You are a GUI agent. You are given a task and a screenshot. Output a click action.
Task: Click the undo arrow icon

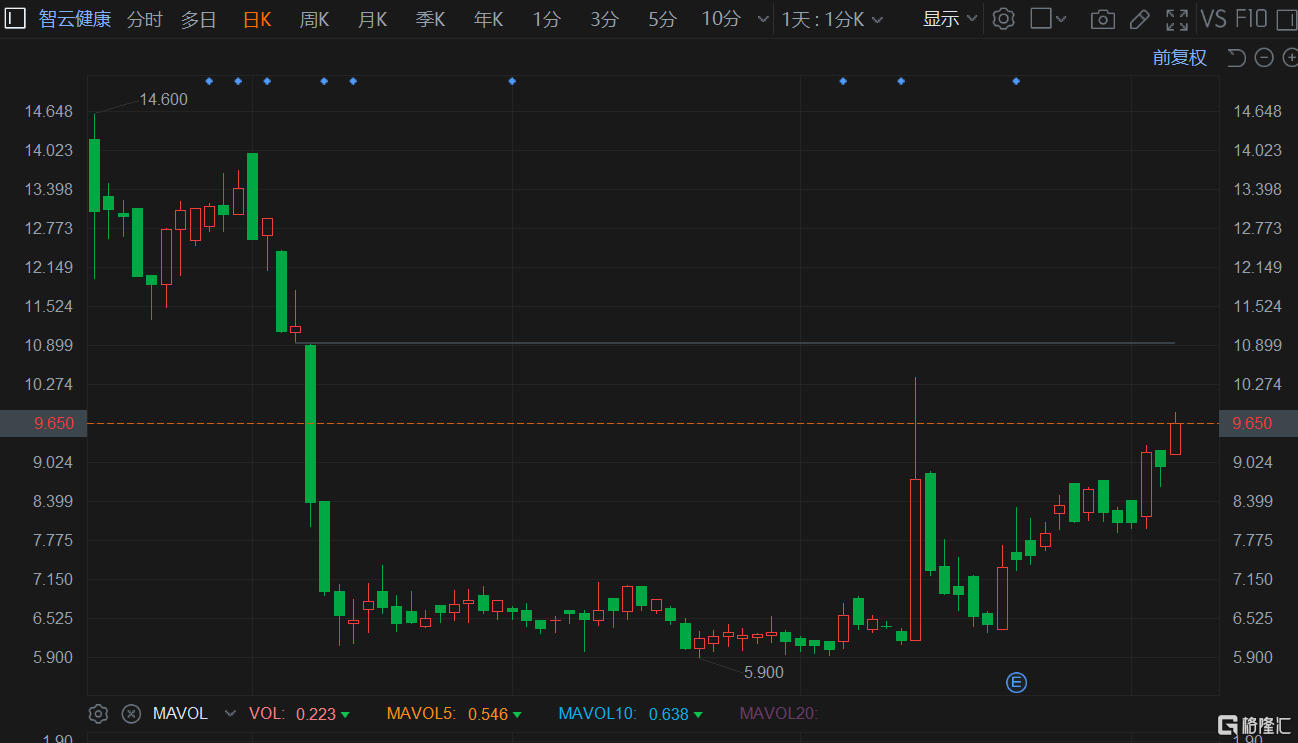point(1236,58)
